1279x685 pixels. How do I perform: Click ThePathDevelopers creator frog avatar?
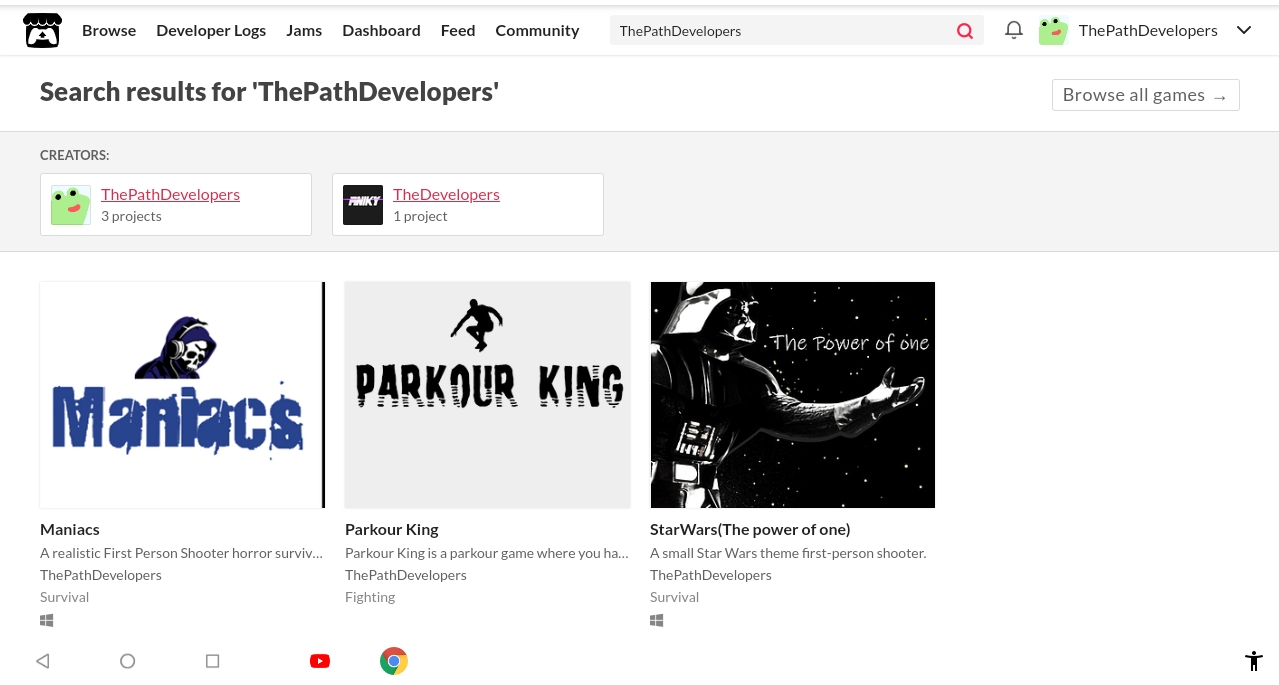[71, 205]
